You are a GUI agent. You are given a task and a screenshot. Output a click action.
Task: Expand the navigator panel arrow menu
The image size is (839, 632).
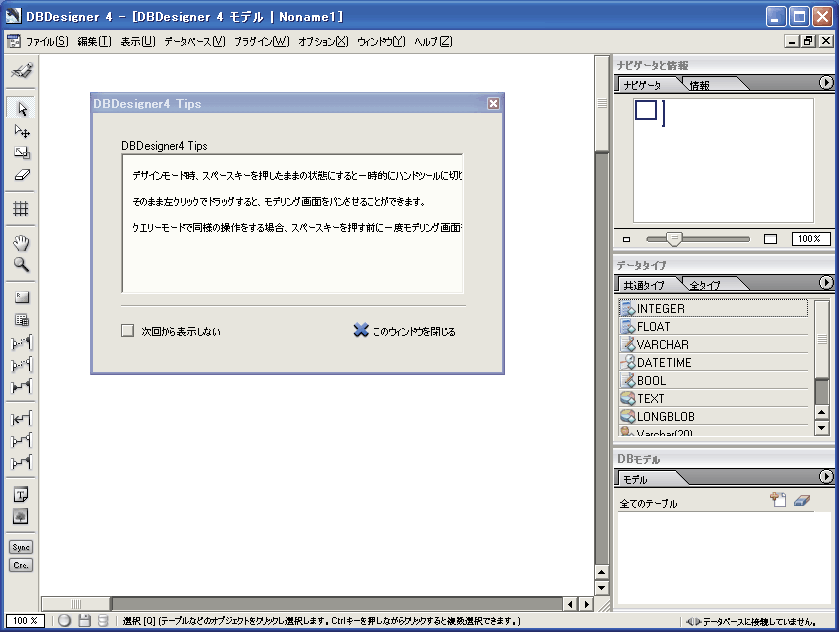826,82
